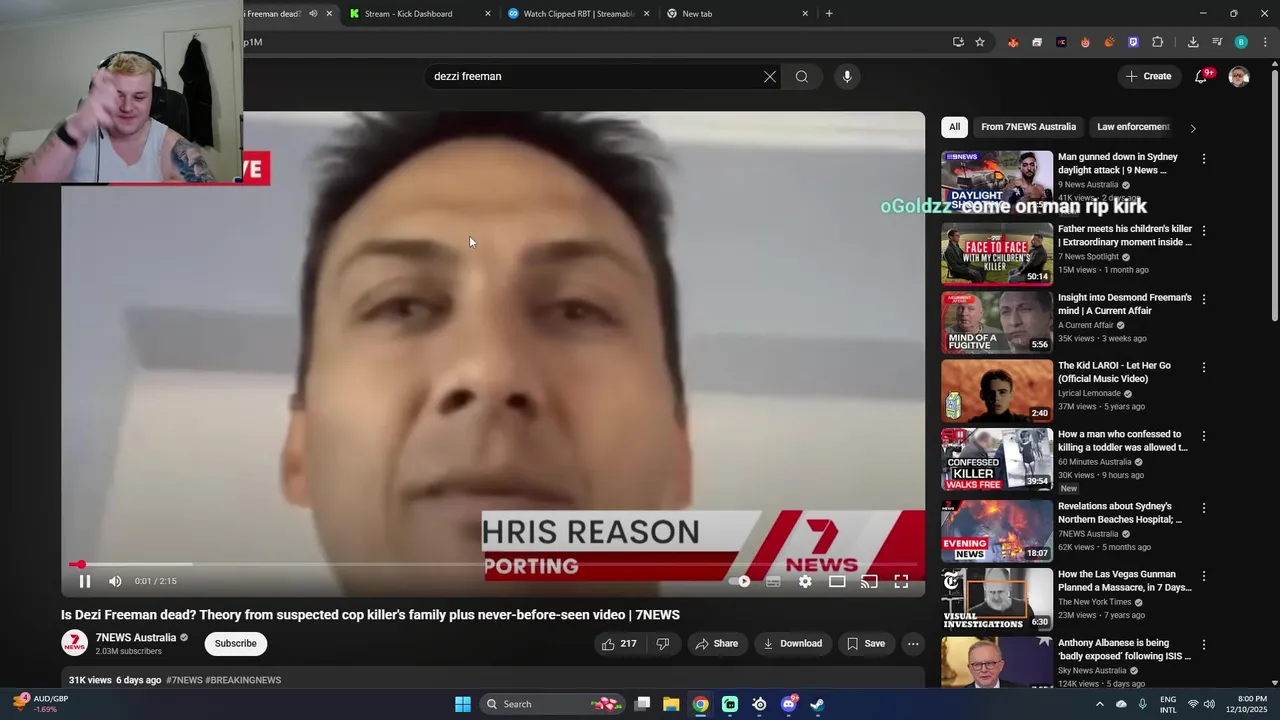Switch to the 'New tab' browser tab
The width and height of the screenshot is (1280, 720).
(737, 14)
